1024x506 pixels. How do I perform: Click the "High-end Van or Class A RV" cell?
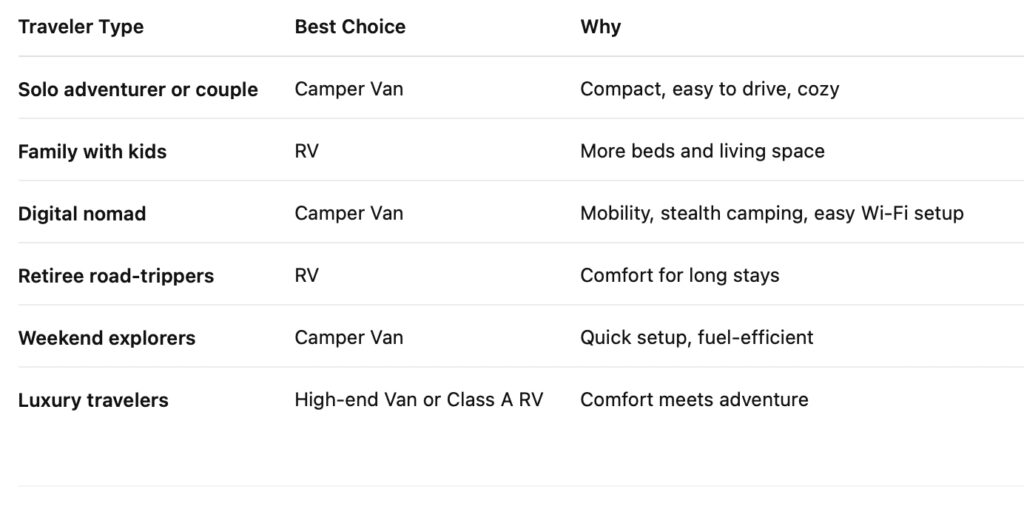click(x=418, y=400)
